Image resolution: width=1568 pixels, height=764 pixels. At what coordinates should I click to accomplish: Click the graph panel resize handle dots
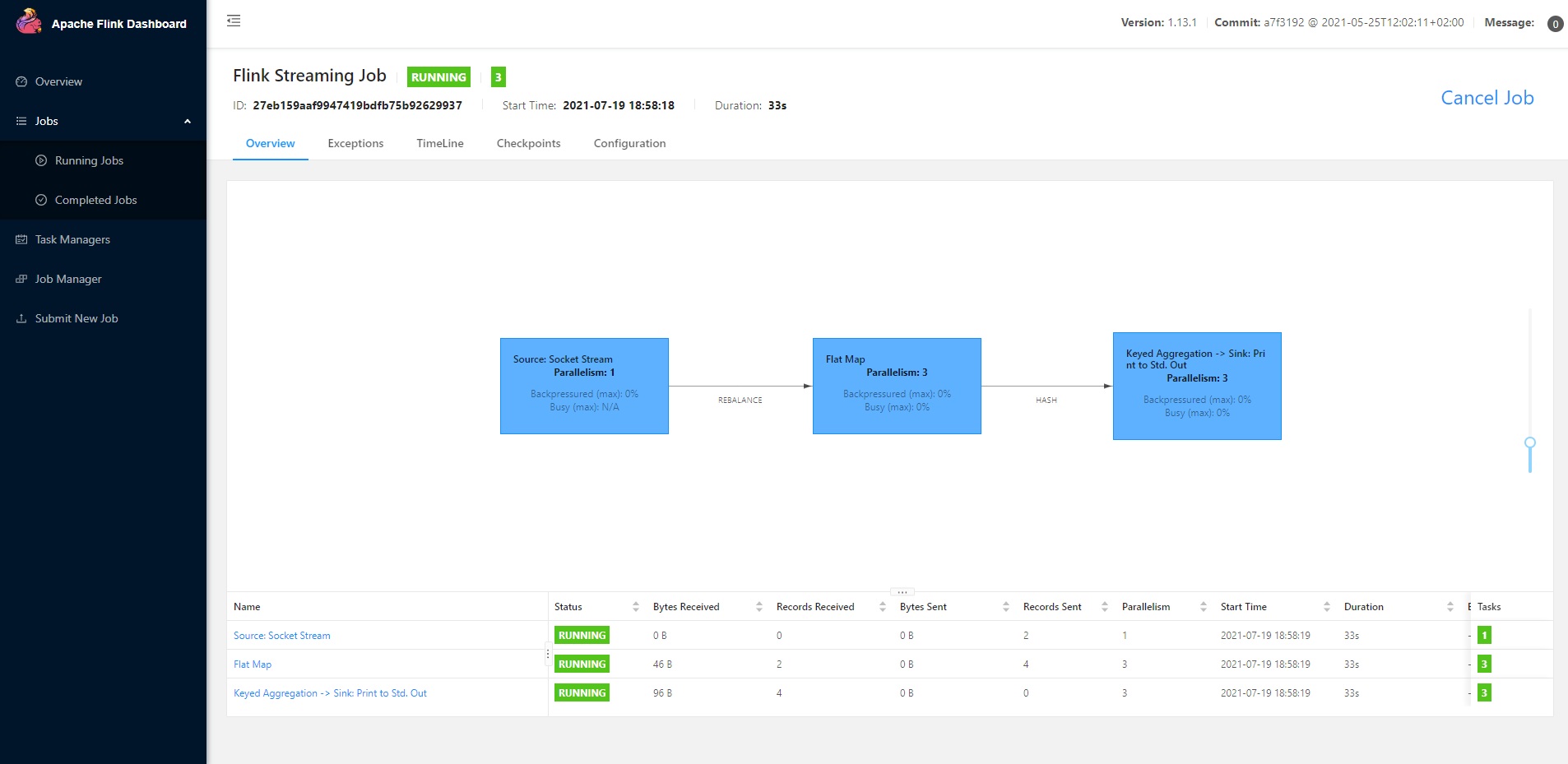(x=902, y=592)
